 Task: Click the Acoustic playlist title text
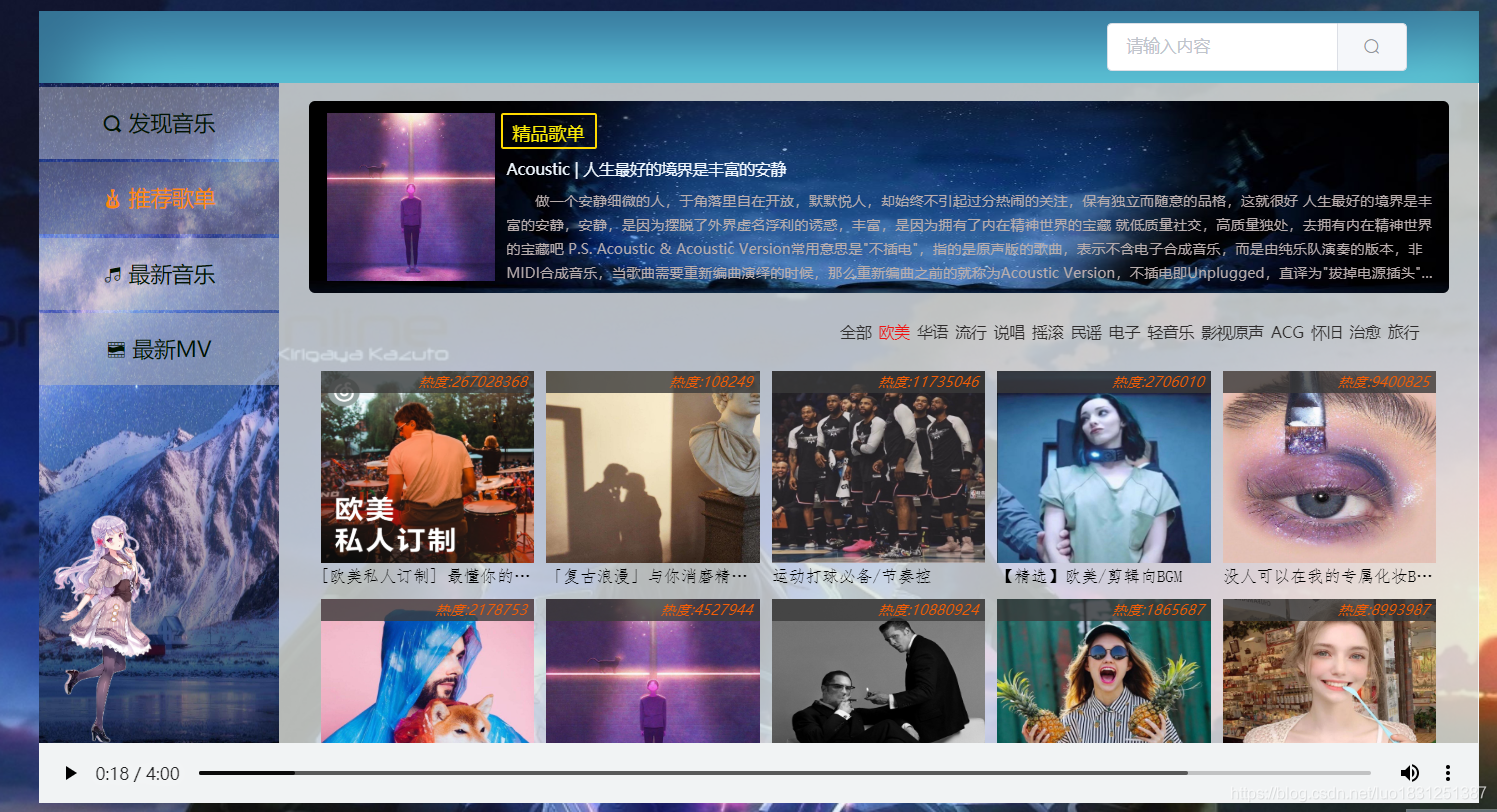pos(646,169)
